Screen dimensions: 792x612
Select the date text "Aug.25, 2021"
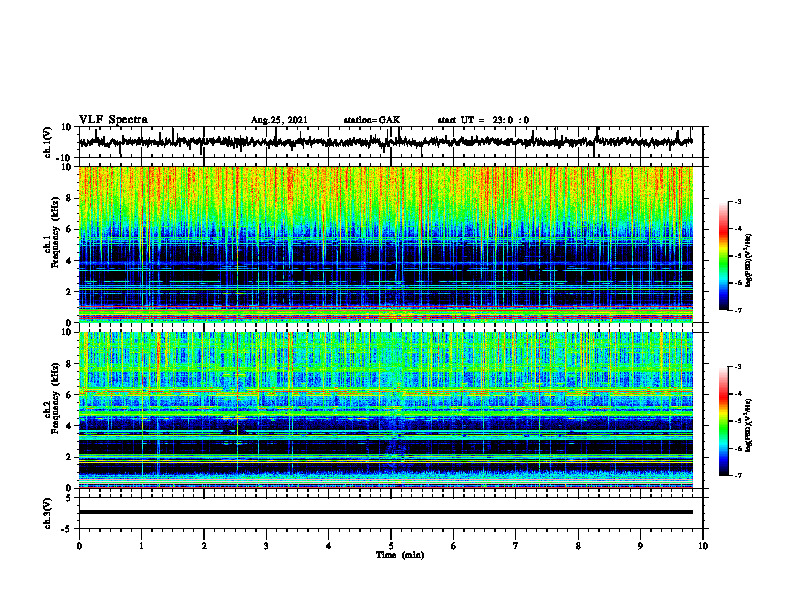[x=279, y=120]
